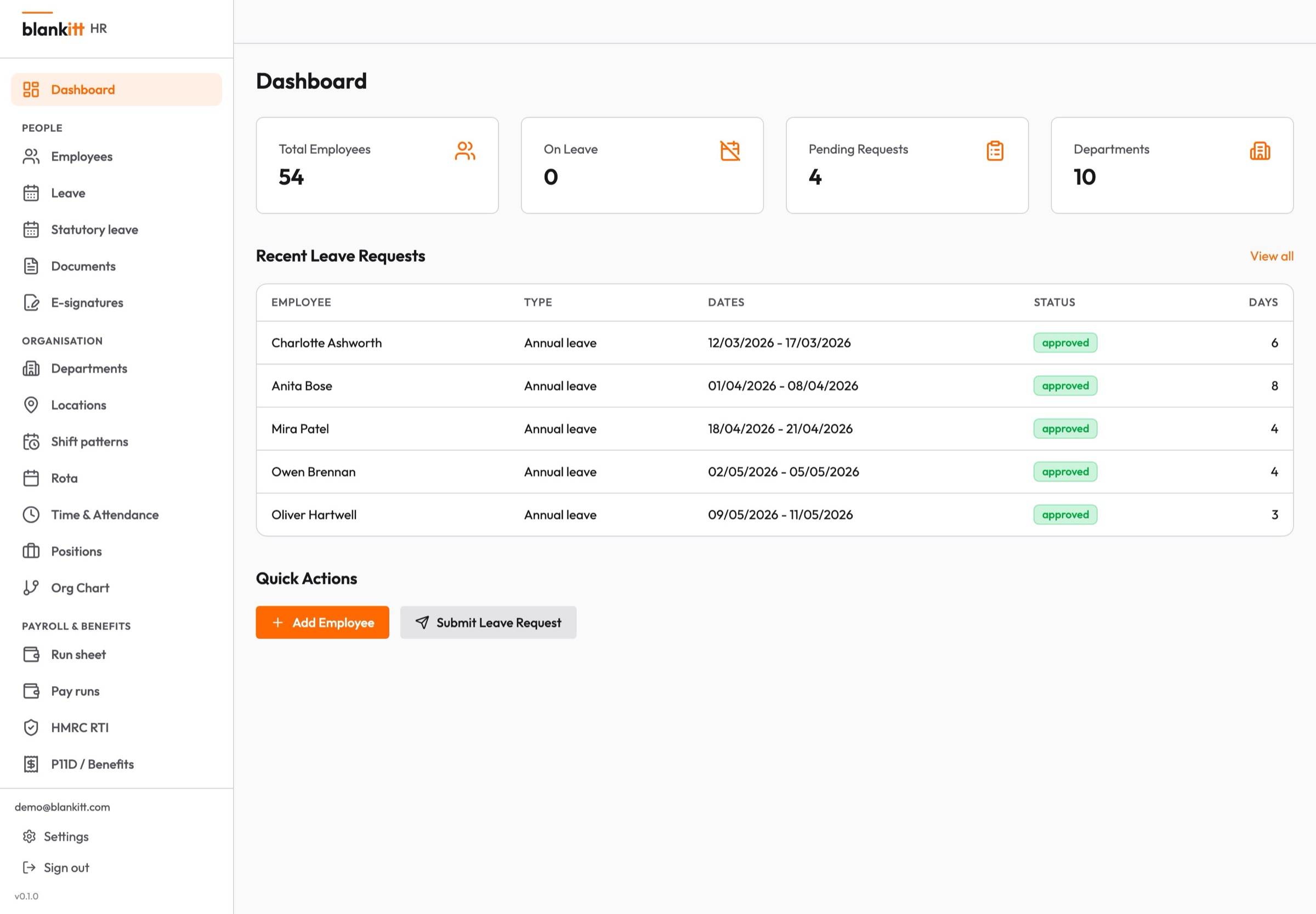Click the Total Employees card people icon

click(x=465, y=151)
